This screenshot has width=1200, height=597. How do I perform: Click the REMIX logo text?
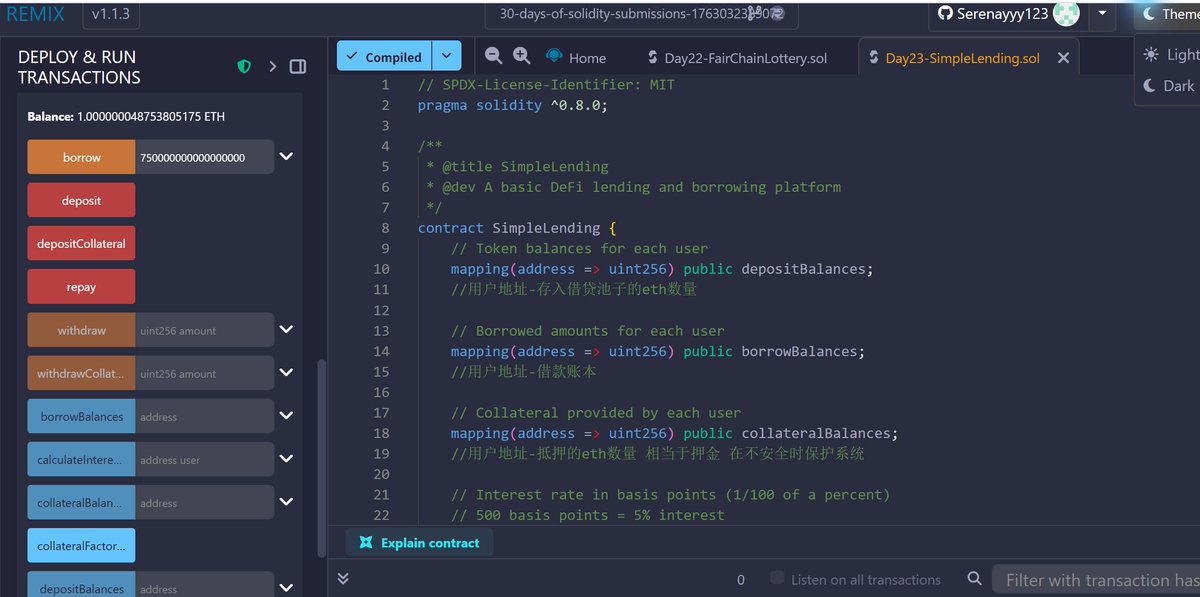pyautogui.click(x=35, y=14)
